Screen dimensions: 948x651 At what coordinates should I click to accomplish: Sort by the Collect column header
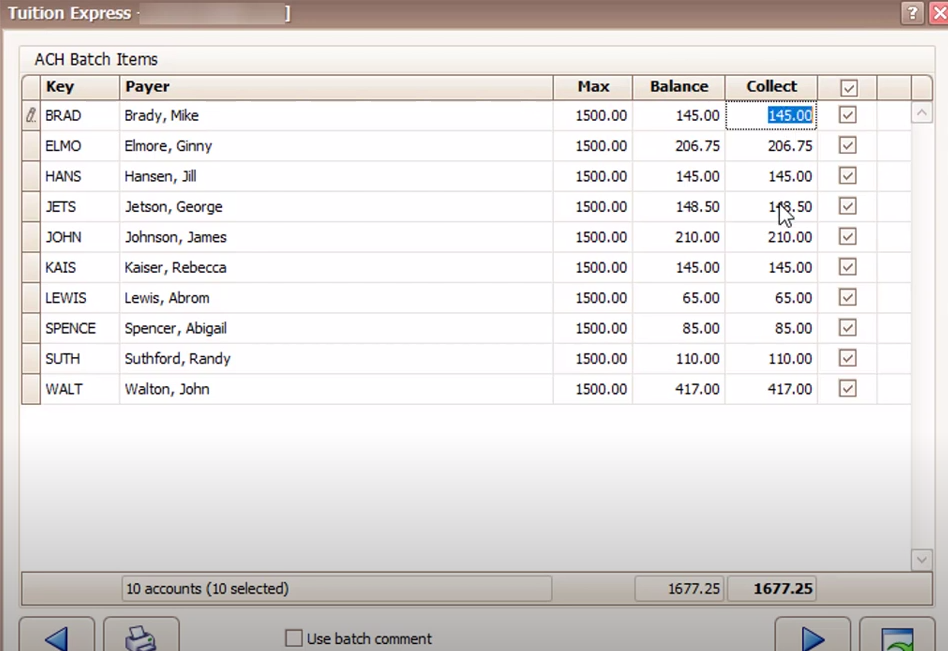click(x=771, y=87)
